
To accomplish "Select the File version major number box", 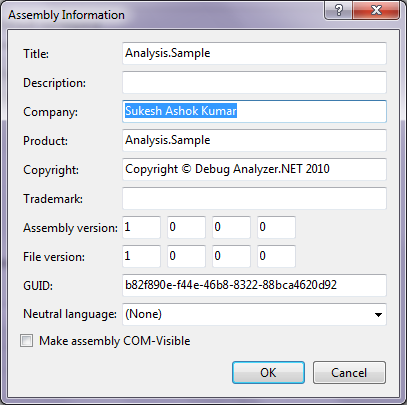I will click(141, 256).
